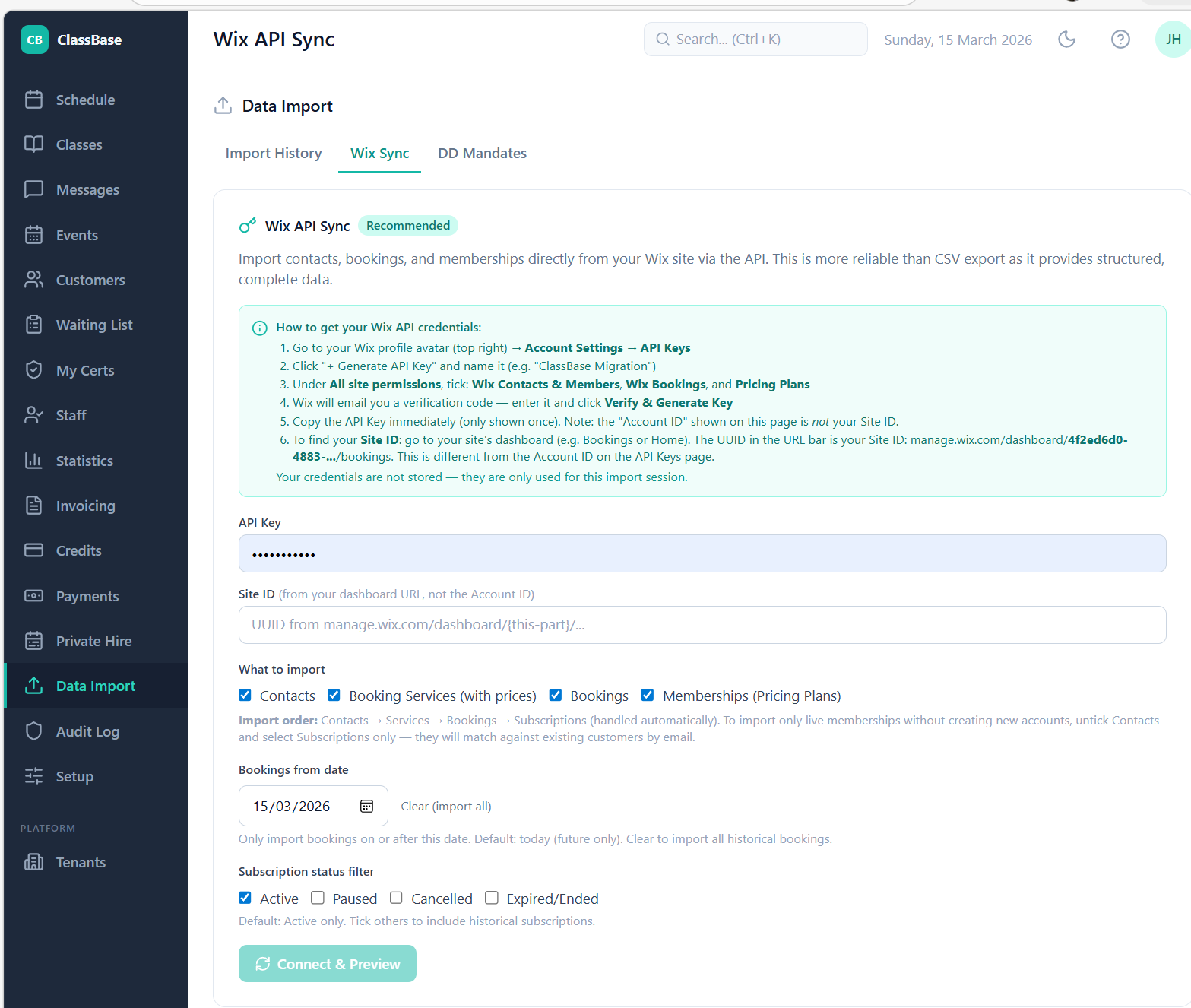Image resolution: width=1191 pixels, height=1008 pixels.
Task: Tick the Expired/Ended status checkbox
Action: point(492,898)
